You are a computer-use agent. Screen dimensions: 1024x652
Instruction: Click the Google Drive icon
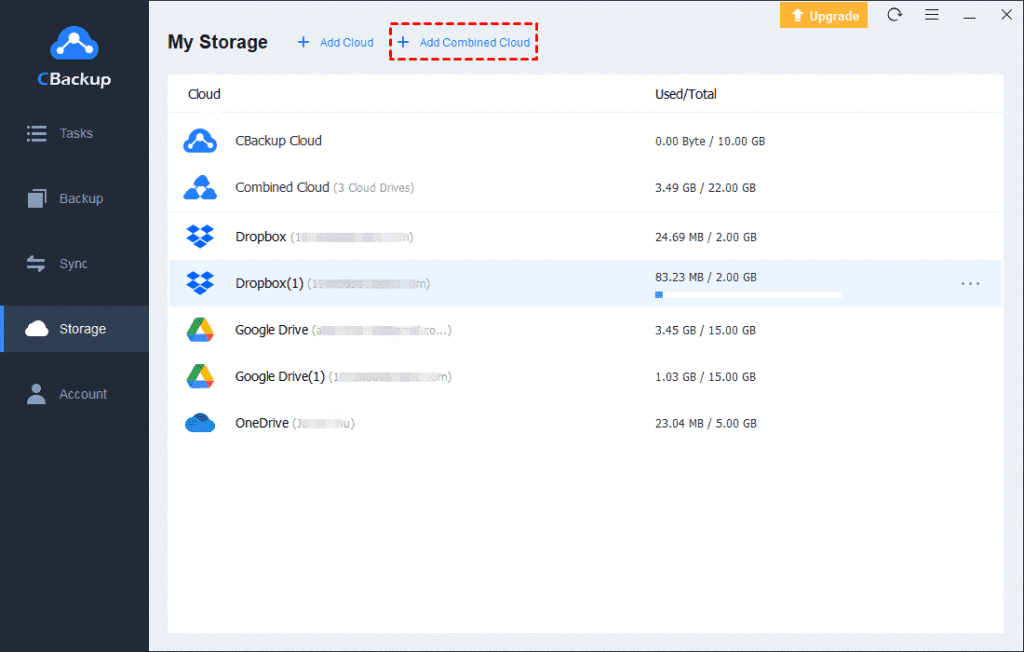point(200,330)
